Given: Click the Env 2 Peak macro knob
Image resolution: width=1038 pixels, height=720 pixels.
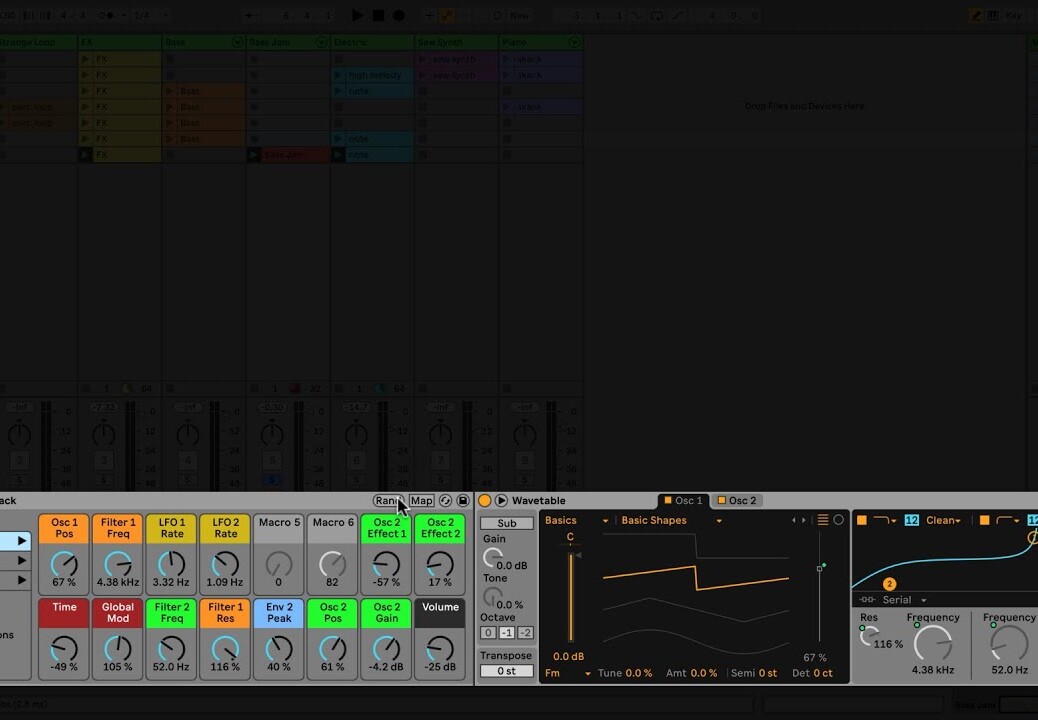Looking at the screenshot, I should [x=279, y=649].
